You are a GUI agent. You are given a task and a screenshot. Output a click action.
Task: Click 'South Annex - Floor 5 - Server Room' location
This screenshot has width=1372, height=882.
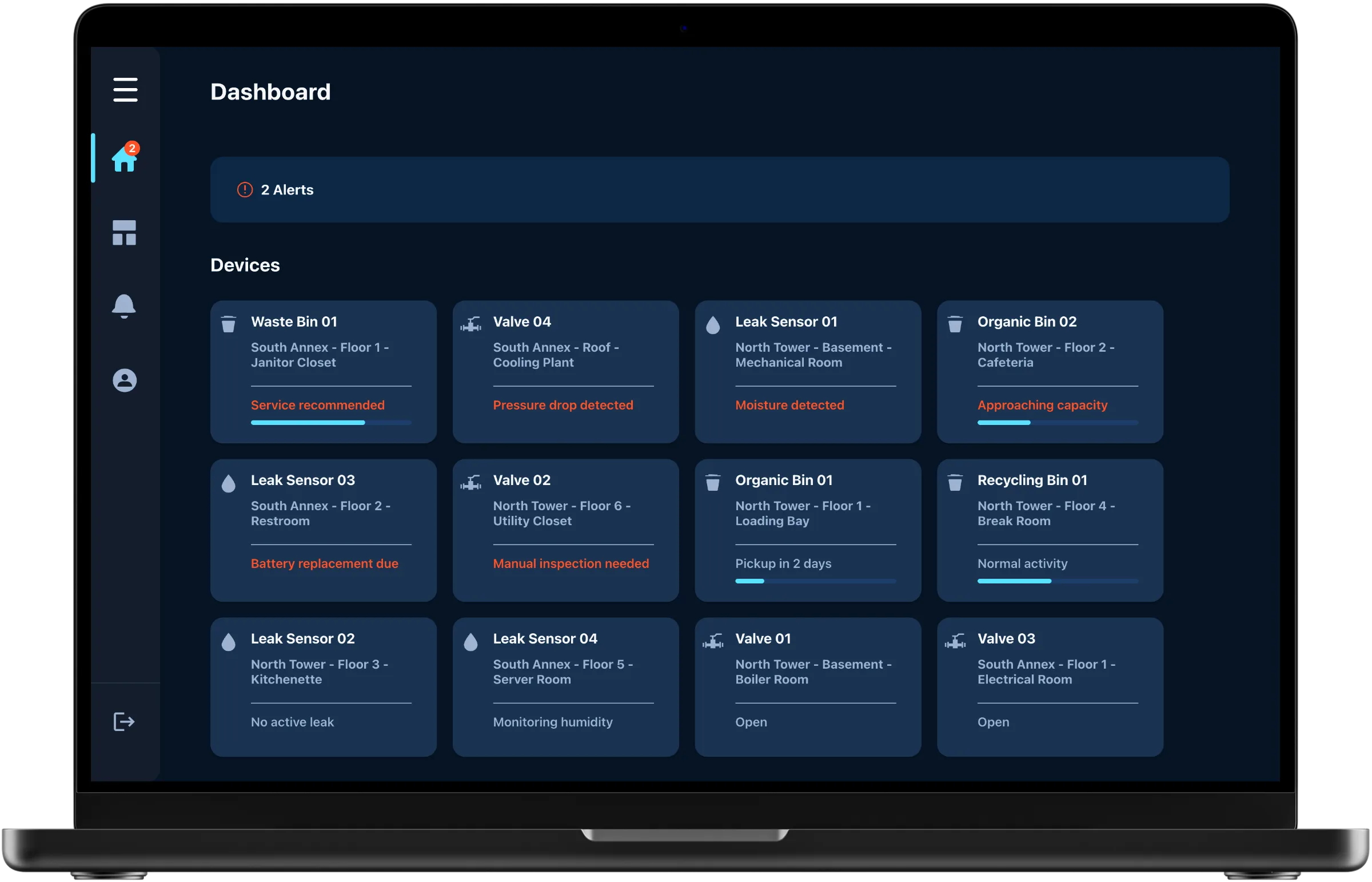coord(563,672)
